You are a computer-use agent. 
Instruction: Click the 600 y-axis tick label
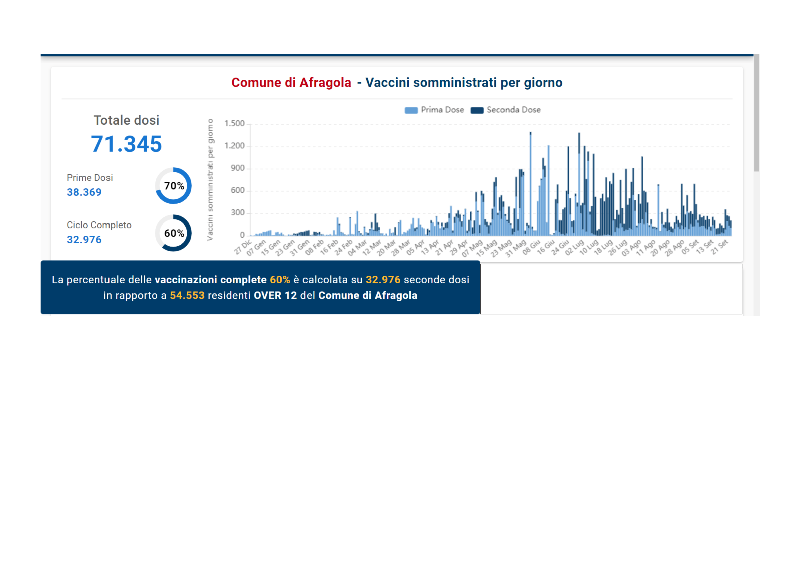pyautogui.click(x=238, y=190)
